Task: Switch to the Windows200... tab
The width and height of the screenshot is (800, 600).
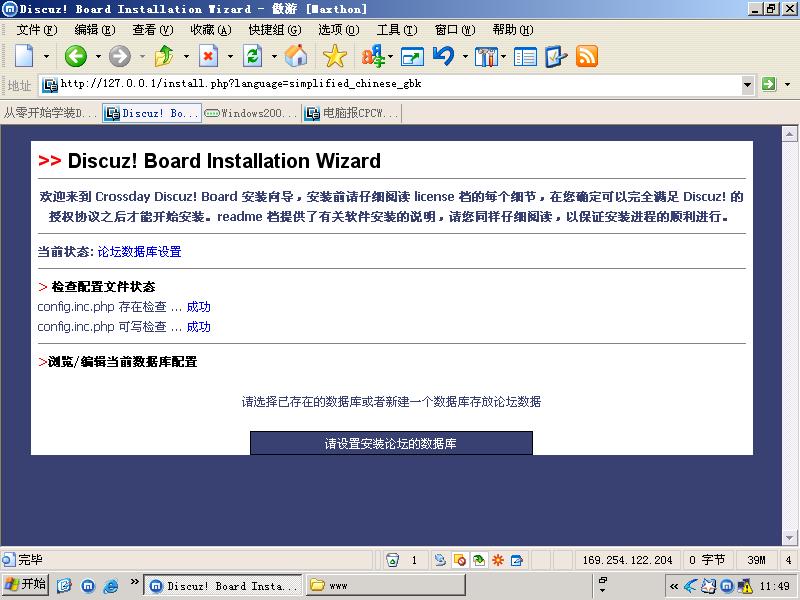Action: tap(252, 113)
